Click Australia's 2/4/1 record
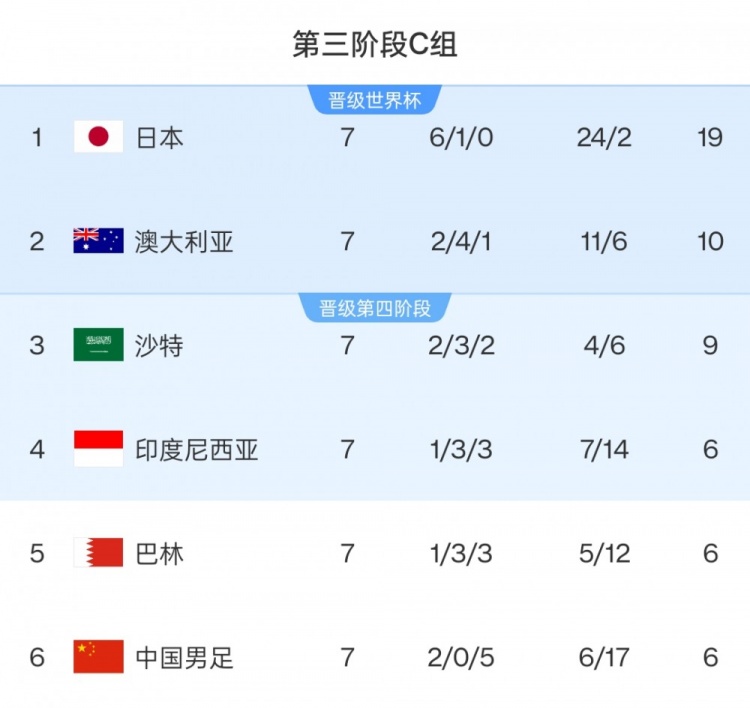Screen dimensions: 750x708 click(461, 241)
